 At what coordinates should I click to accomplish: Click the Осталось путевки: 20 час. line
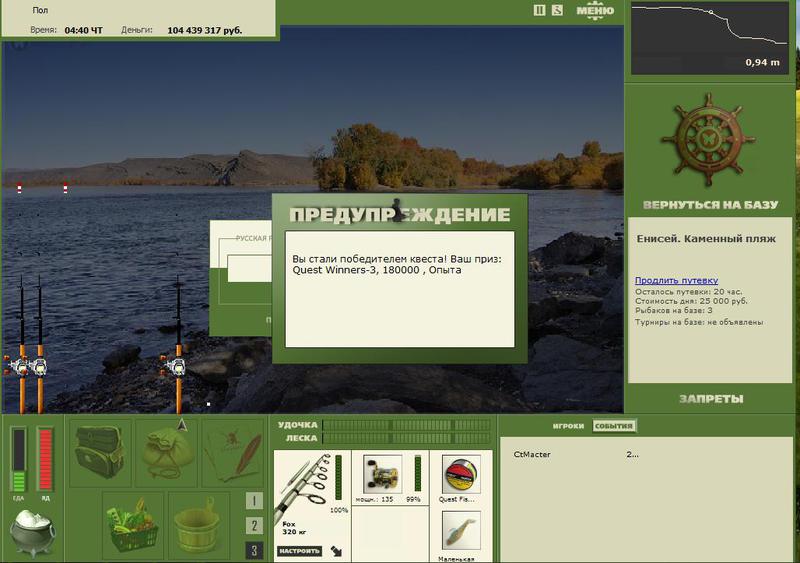[688, 292]
